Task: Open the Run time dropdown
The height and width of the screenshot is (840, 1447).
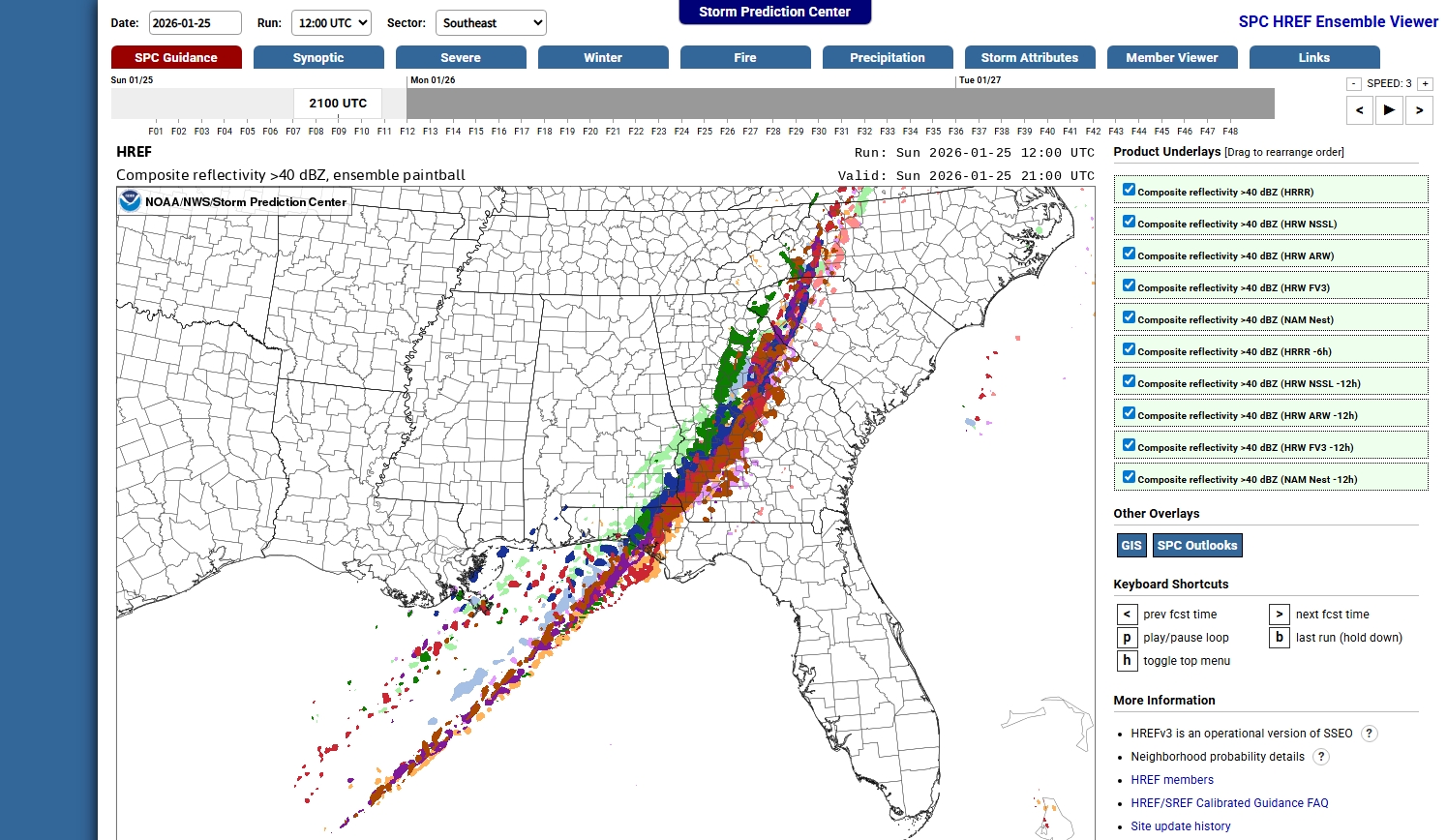Action: 331,23
